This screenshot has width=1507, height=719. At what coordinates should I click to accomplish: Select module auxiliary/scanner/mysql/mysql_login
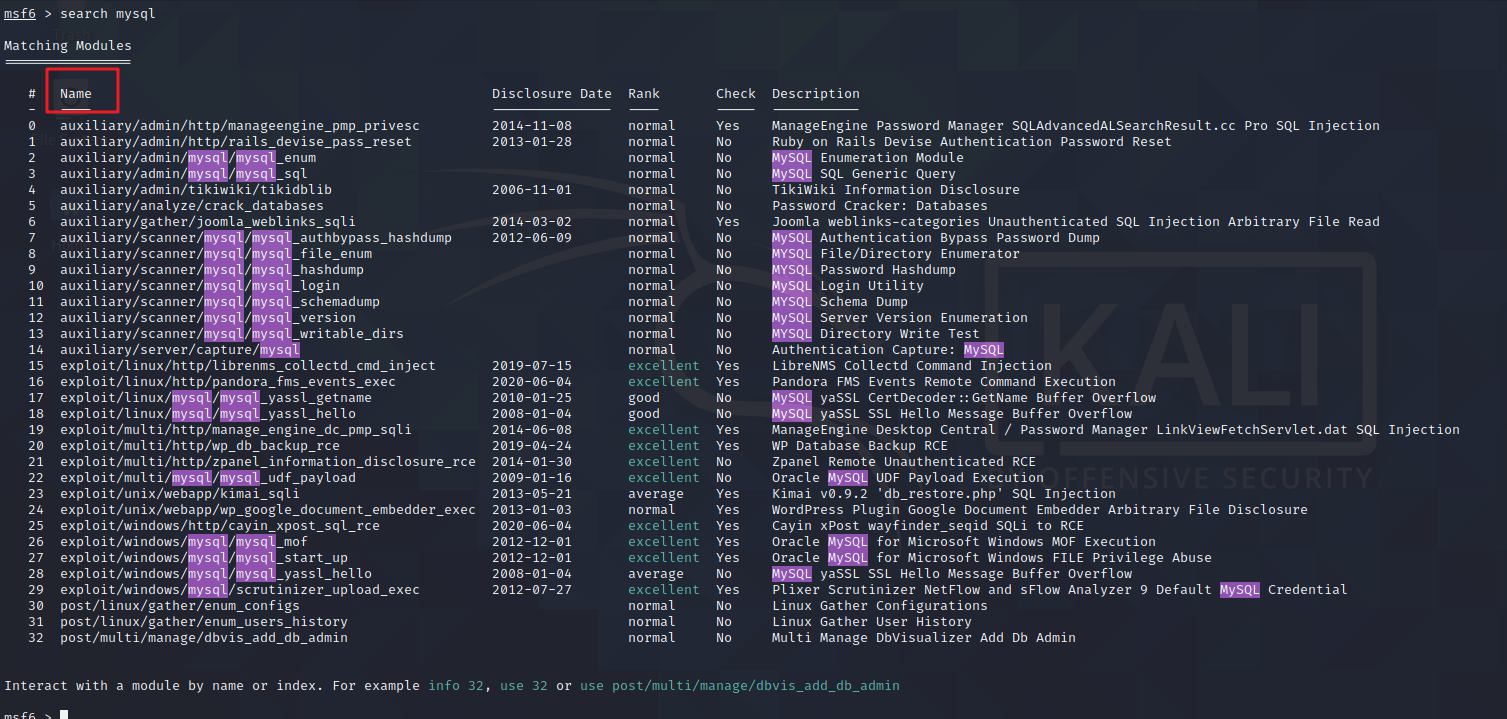click(200, 286)
